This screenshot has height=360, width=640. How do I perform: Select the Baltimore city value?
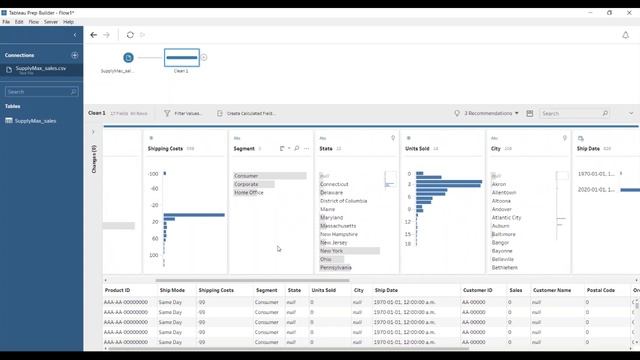(x=503, y=234)
